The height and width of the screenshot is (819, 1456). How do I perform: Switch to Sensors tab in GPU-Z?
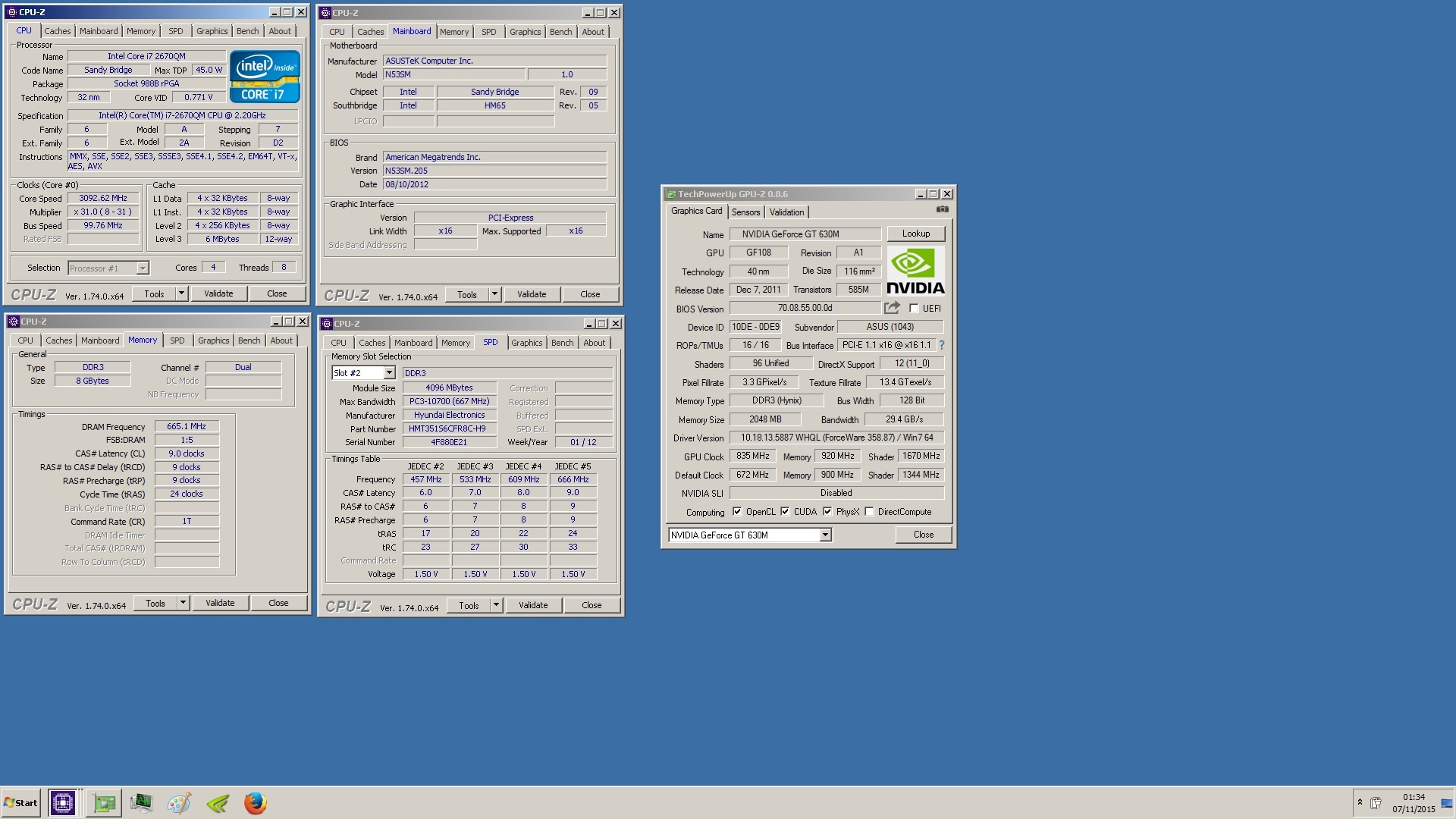745,212
